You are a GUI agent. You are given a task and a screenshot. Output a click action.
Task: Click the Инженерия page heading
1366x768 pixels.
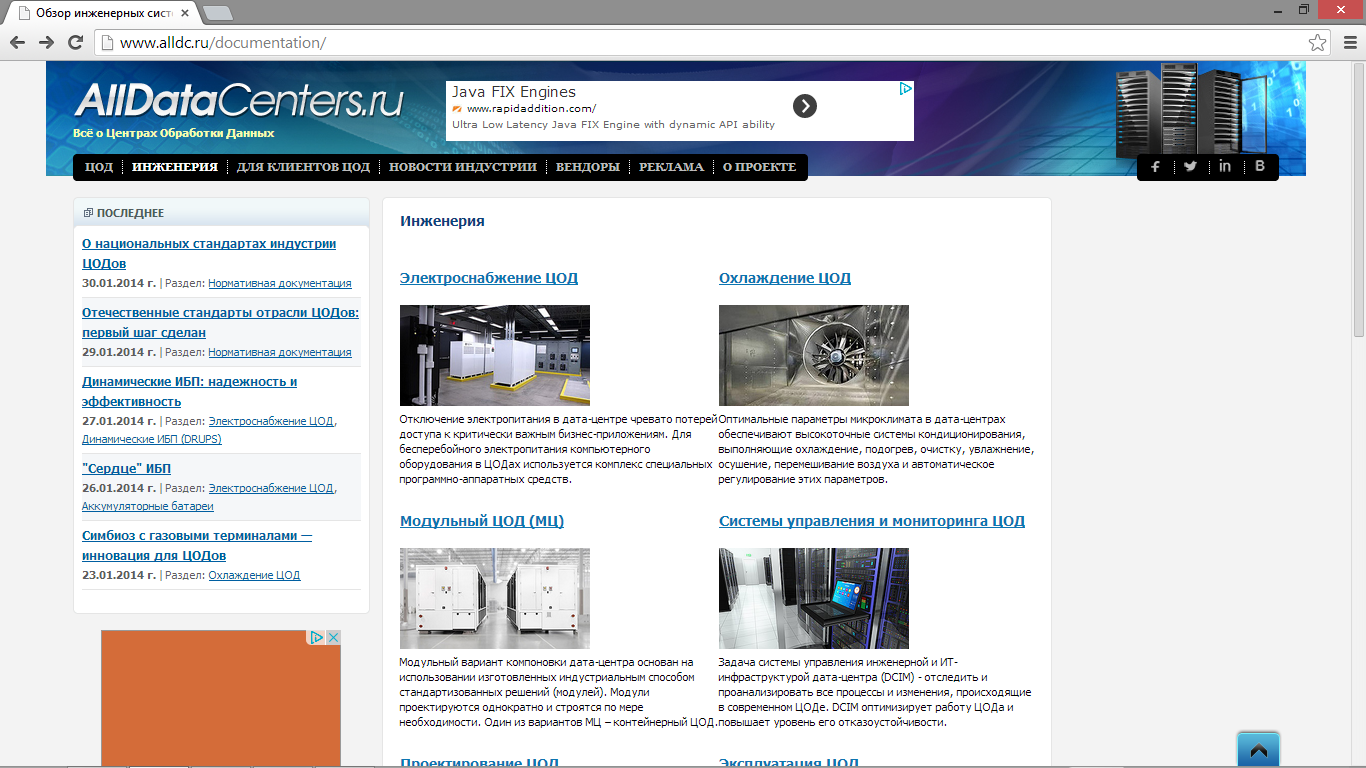442,221
